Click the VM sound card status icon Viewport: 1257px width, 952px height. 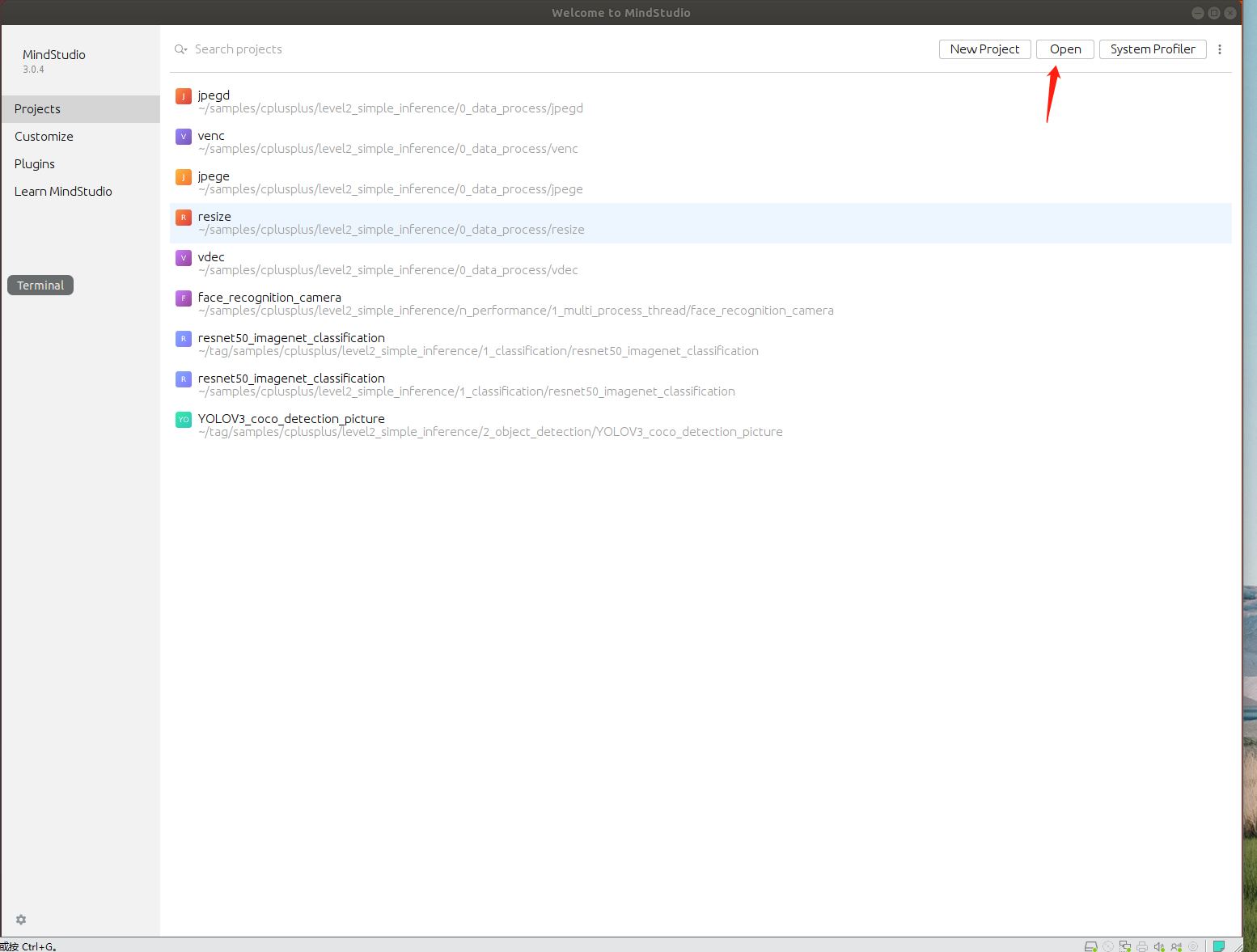point(1159,946)
